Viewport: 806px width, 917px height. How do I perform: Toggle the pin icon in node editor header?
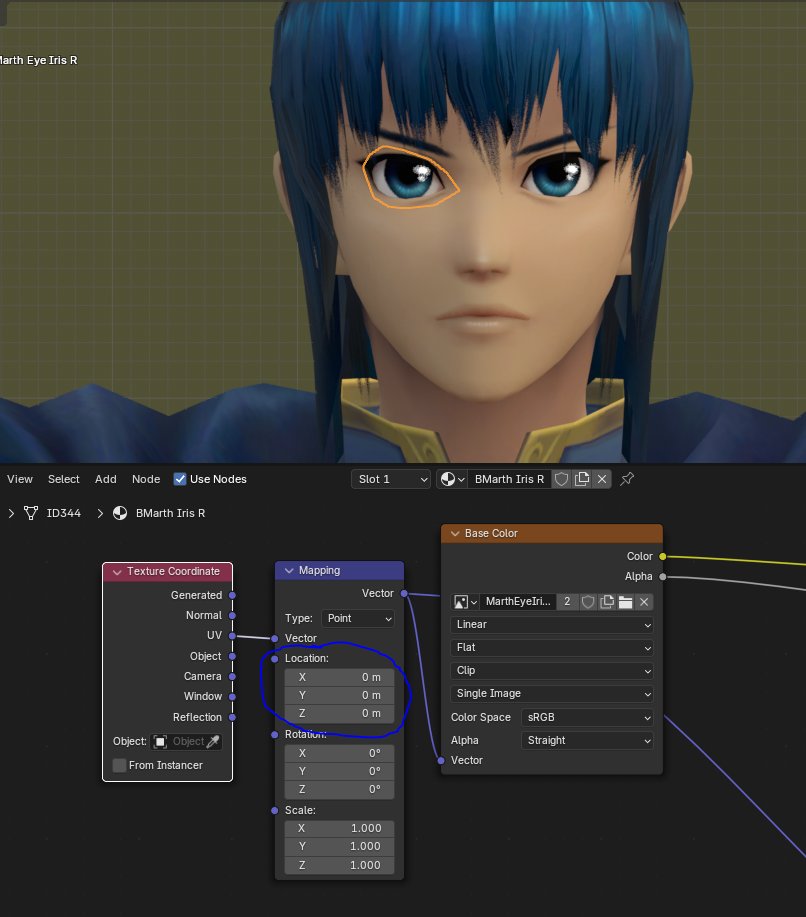(x=627, y=479)
